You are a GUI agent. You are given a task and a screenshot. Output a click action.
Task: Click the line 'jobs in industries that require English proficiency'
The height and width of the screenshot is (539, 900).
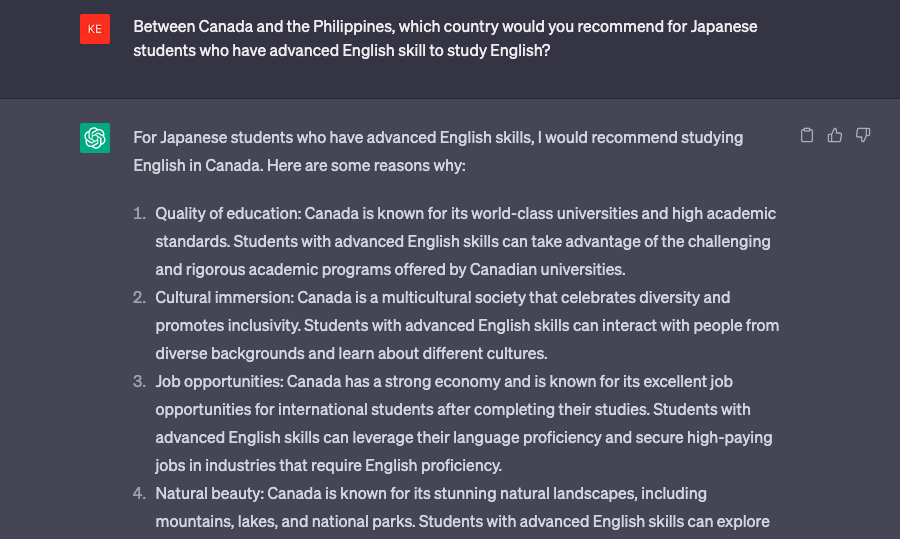(x=328, y=465)
